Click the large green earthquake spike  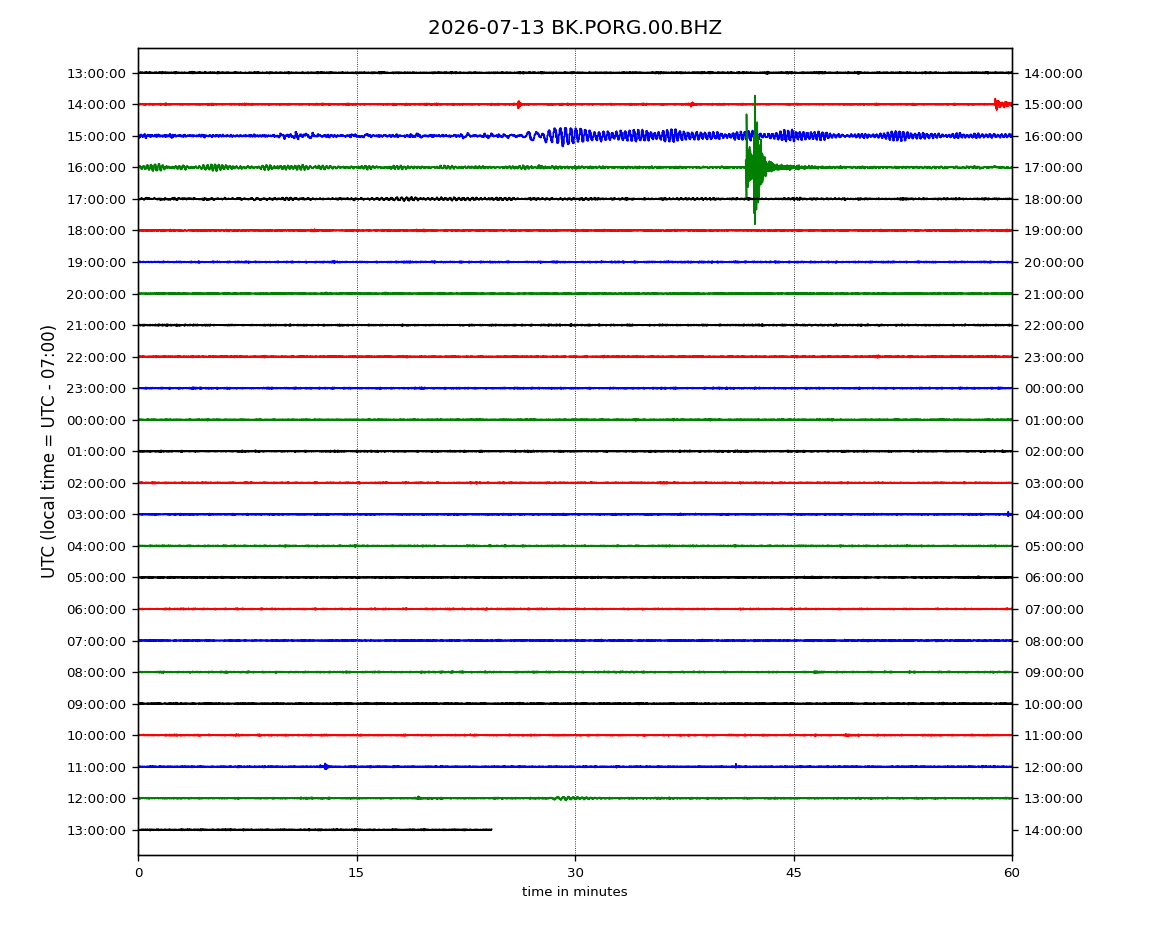click(x=754, y=161)
